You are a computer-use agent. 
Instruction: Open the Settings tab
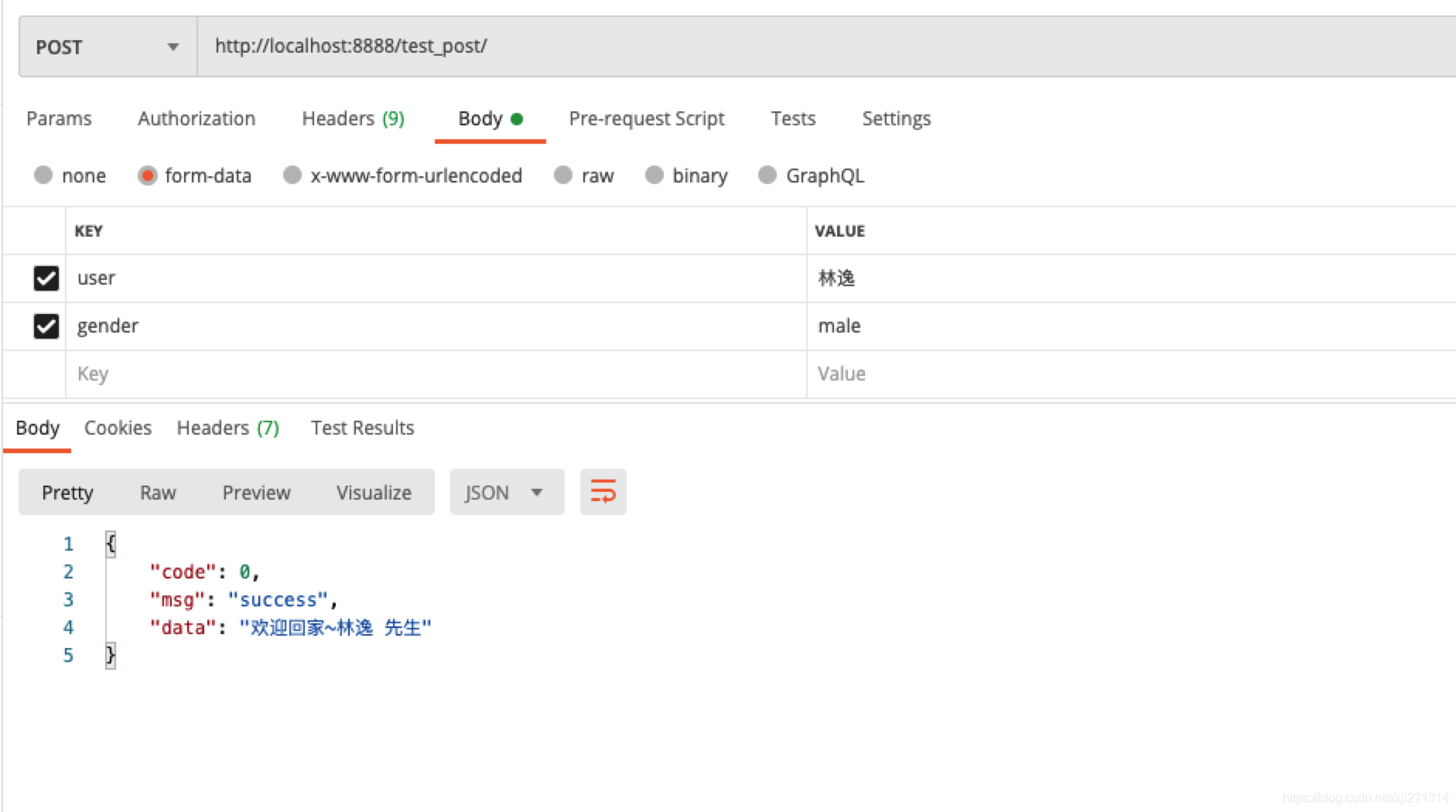pyautogui.click(x=897, y=118)
